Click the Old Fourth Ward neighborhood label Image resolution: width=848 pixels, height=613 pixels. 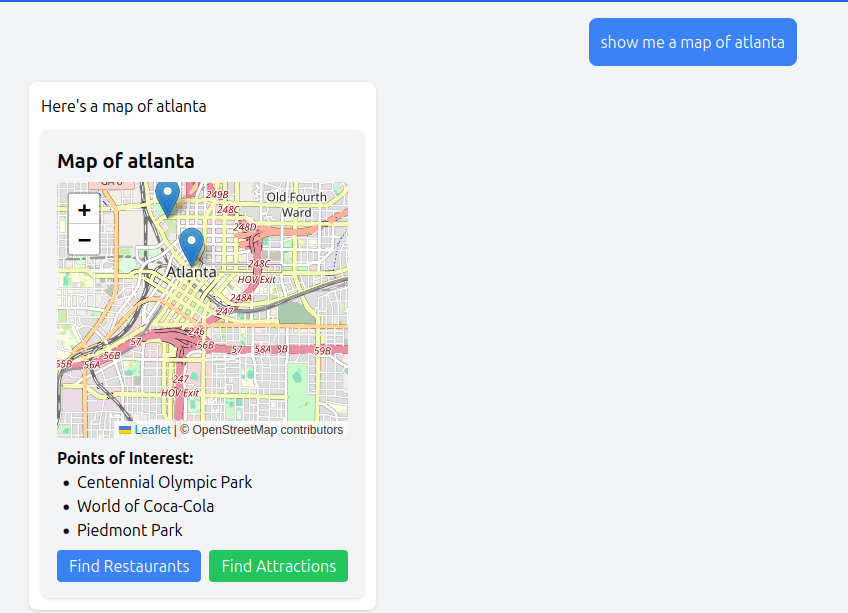(x=296, y=204)
